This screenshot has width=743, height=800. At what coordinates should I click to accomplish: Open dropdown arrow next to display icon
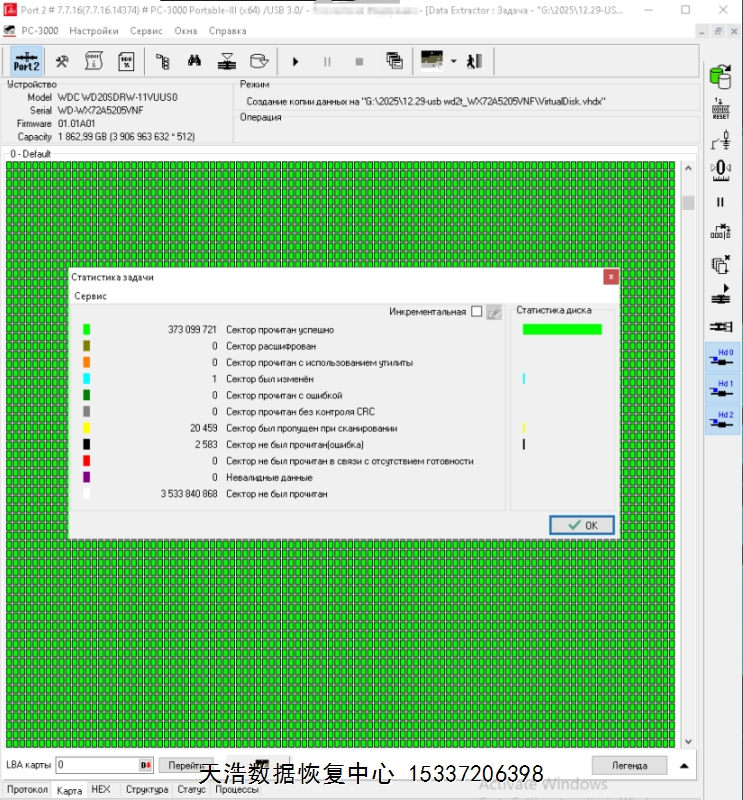click(x=453, y=61)
